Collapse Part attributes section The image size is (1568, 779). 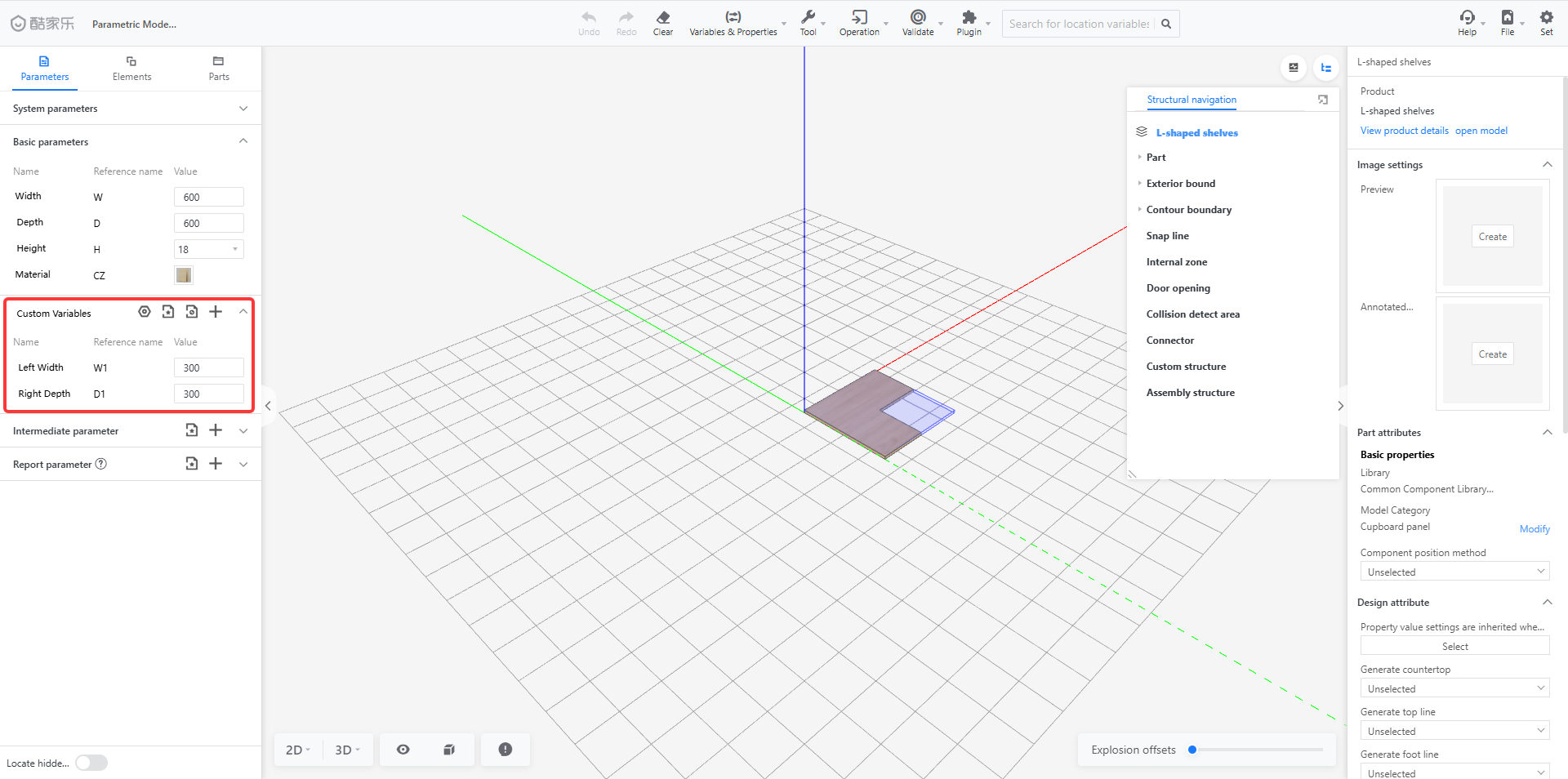[1547, 432]
